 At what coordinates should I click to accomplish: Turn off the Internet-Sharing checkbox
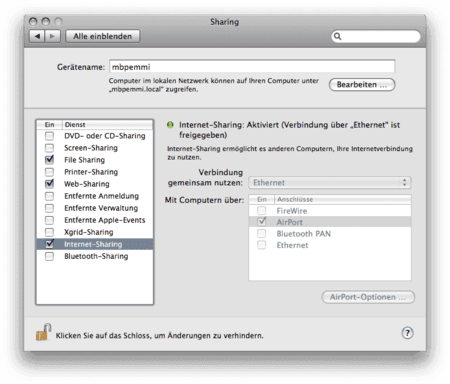pyautogui.click(x=49, y=244)
